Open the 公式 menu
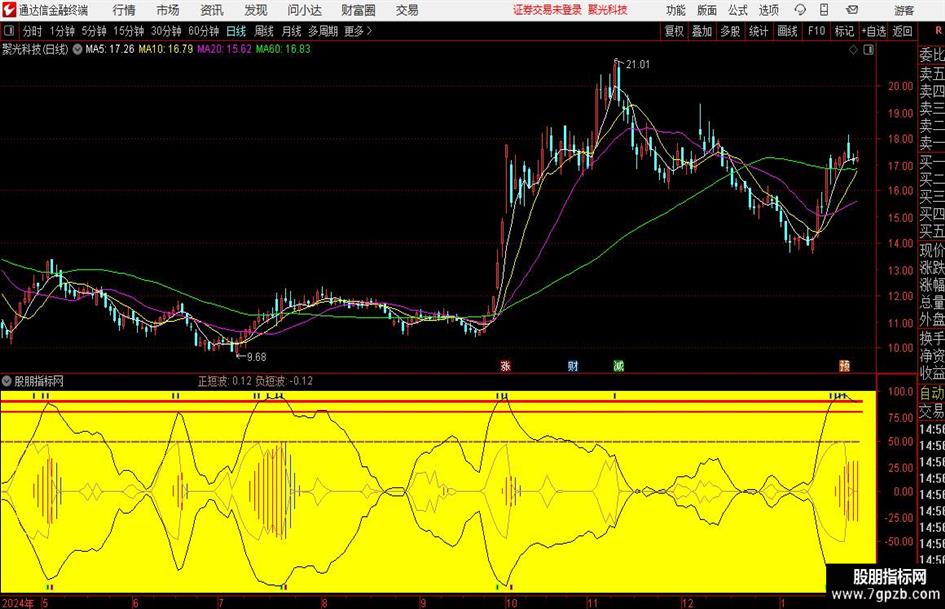Image resolution: width=945 pixels, height=609 pixels. [x=737, y=10]
